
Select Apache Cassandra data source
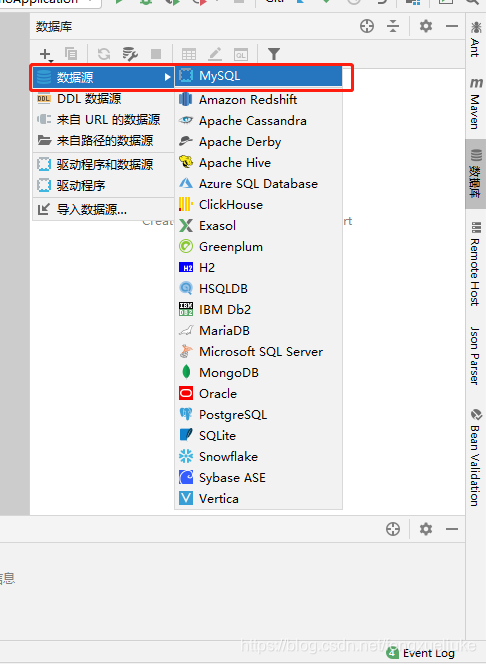pos(258,121)
